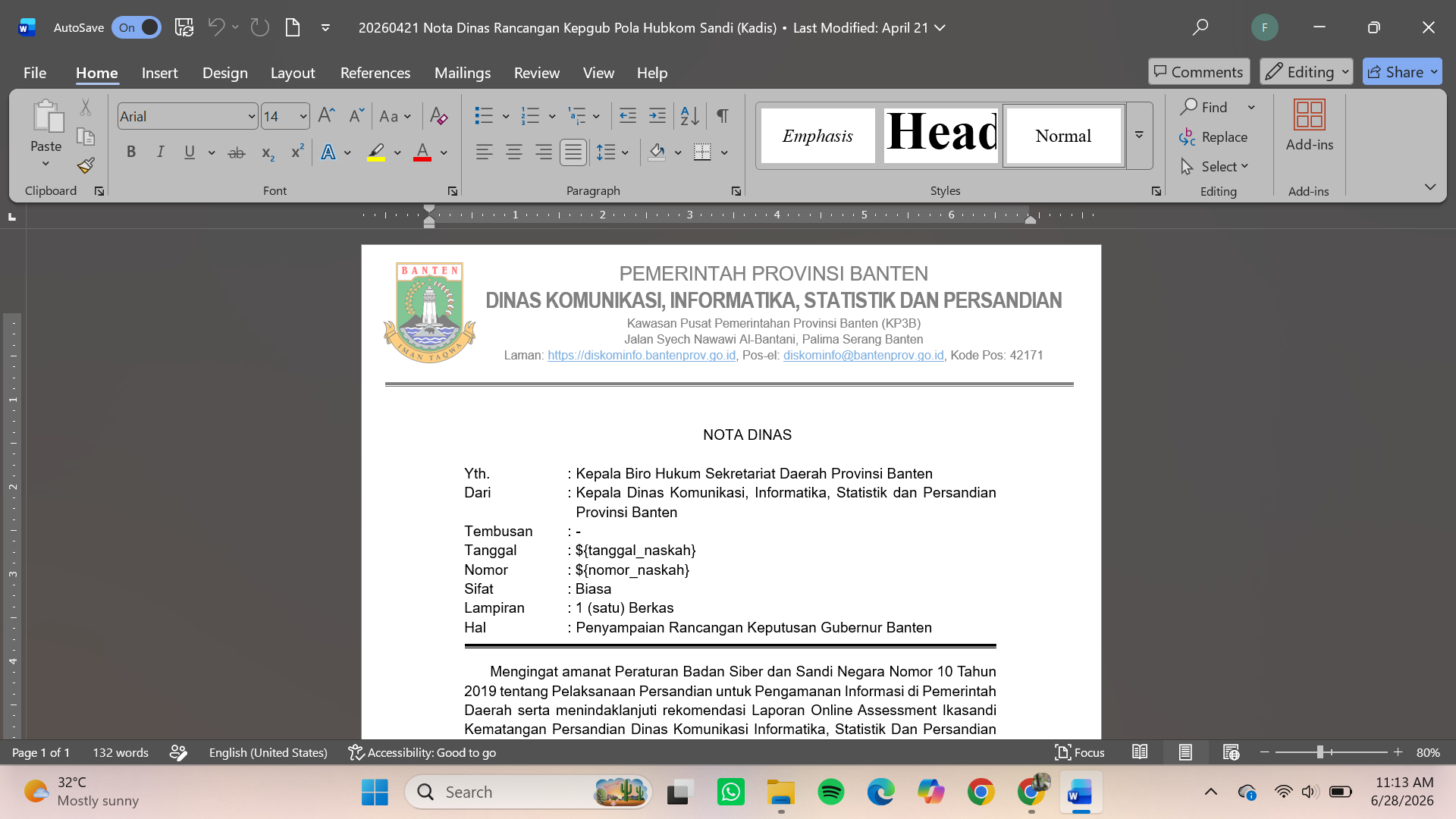Toggle AutoSave switch off
Screen dimensions: 1456x819
click(x=136, y=27)
